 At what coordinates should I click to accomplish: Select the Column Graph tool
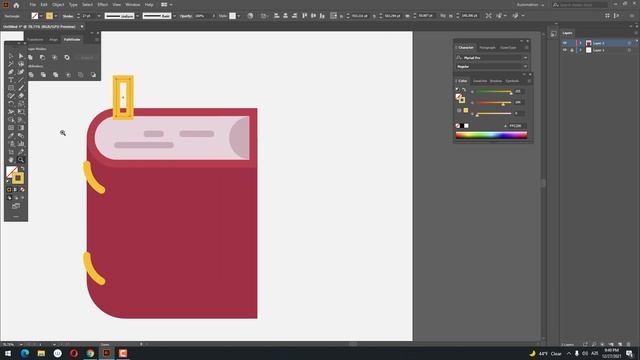tap(21, 144)
